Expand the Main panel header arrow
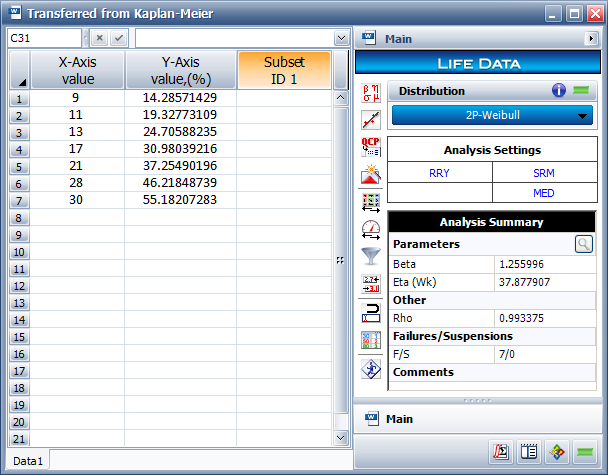This screenshot has height=475, width=608. tap(591, 39)
